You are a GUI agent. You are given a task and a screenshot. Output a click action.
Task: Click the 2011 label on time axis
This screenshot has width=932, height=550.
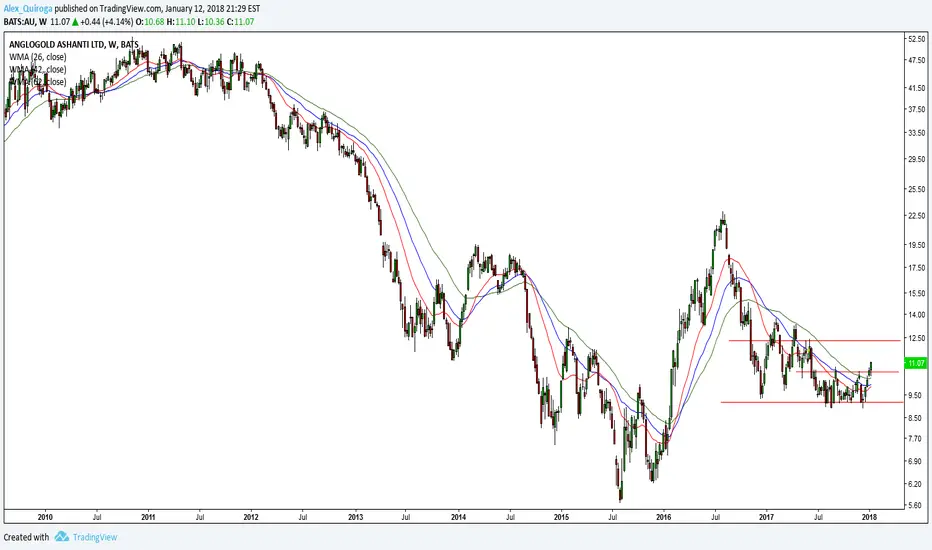click(148, 517)
